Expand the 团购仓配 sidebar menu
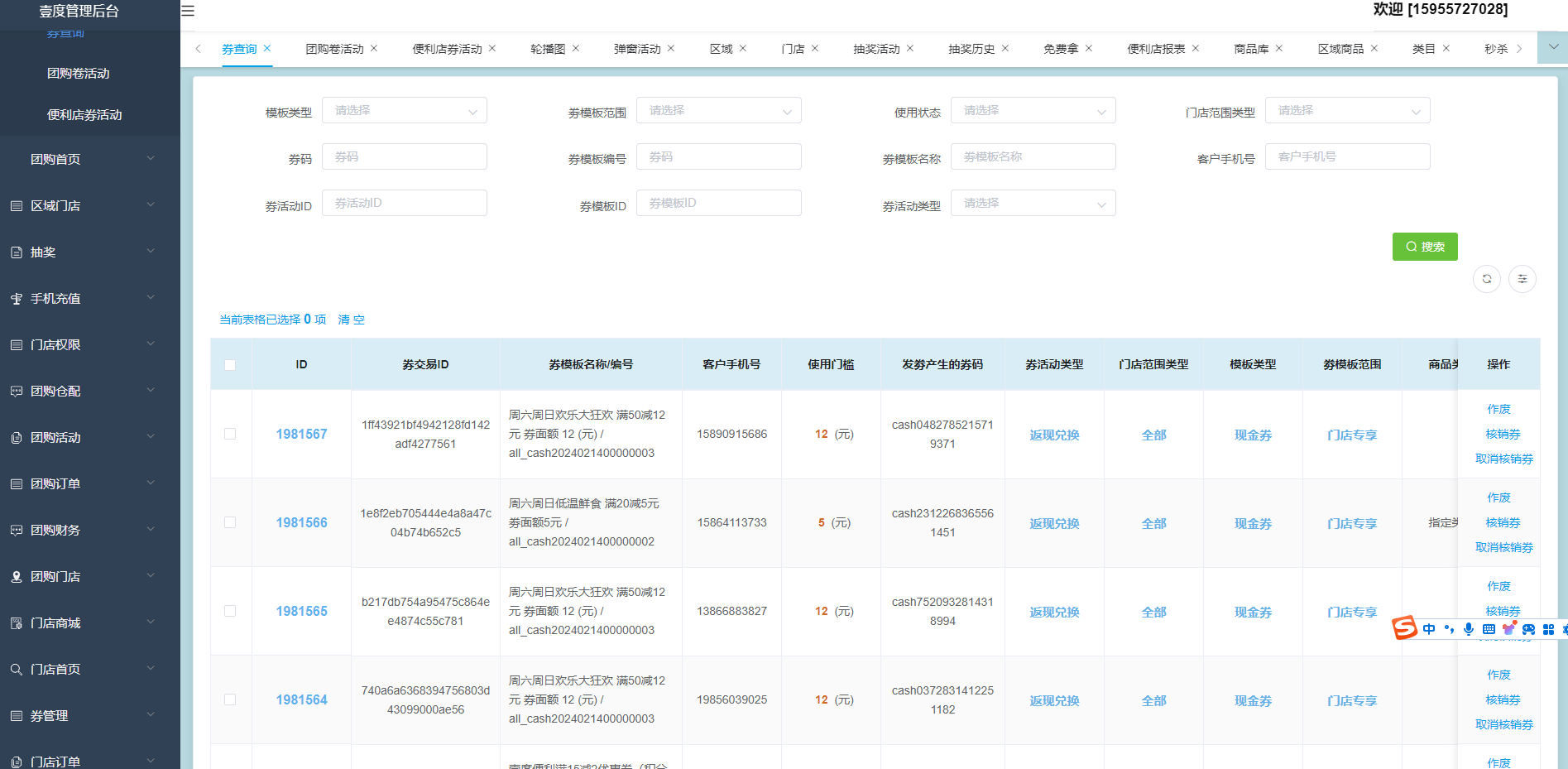1568x769 pixels. click(x=90, y=391)
